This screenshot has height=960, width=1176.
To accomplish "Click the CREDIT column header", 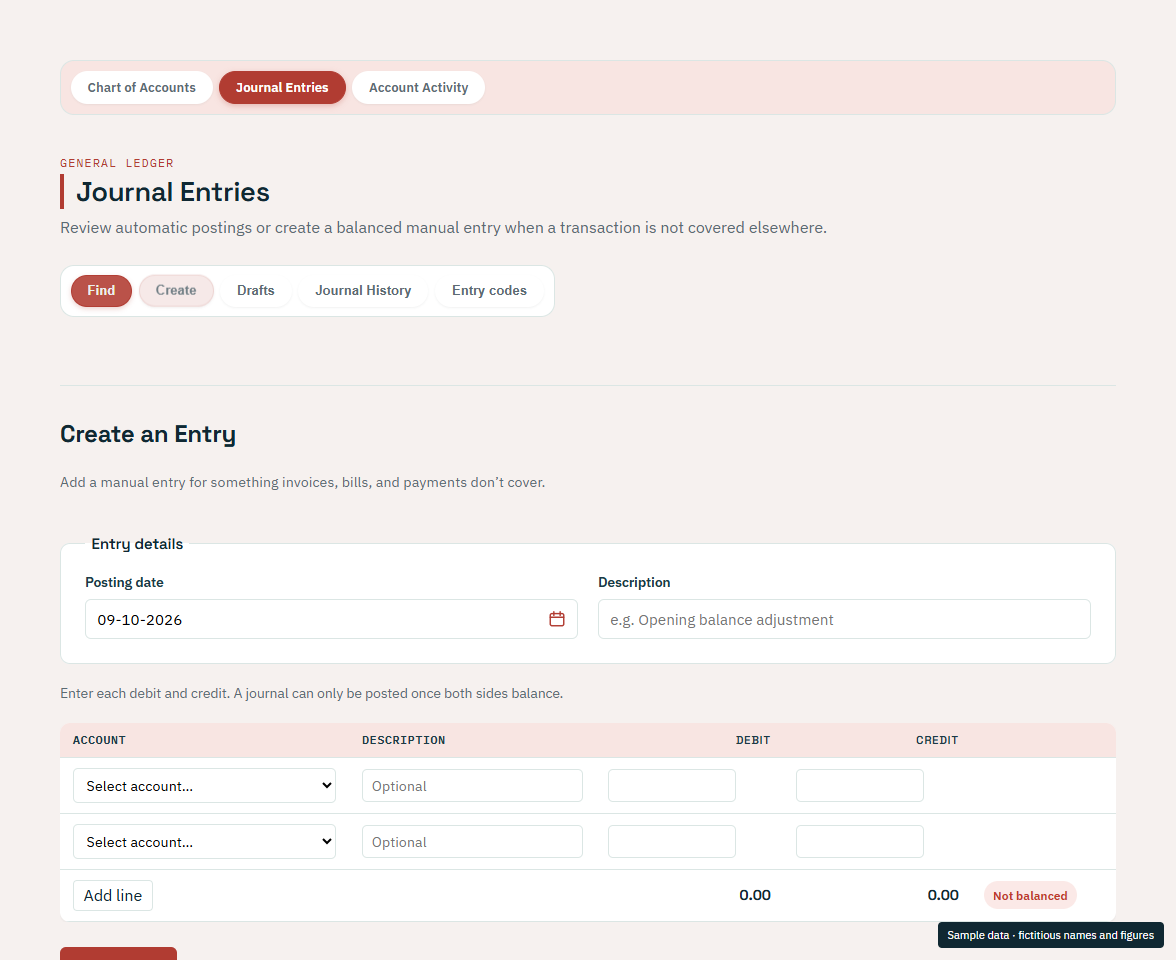I will [937, 740].
